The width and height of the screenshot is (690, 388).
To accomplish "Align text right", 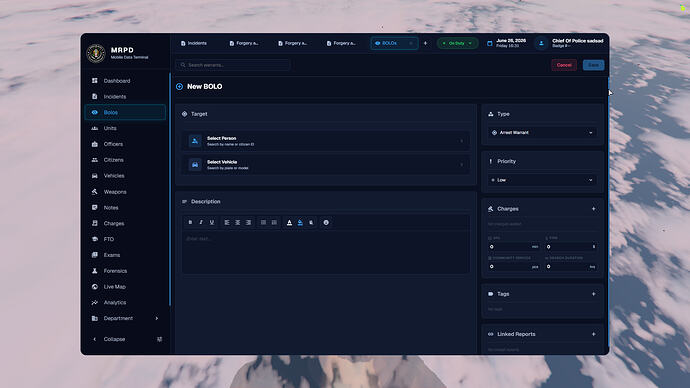I will pos(248,223).
